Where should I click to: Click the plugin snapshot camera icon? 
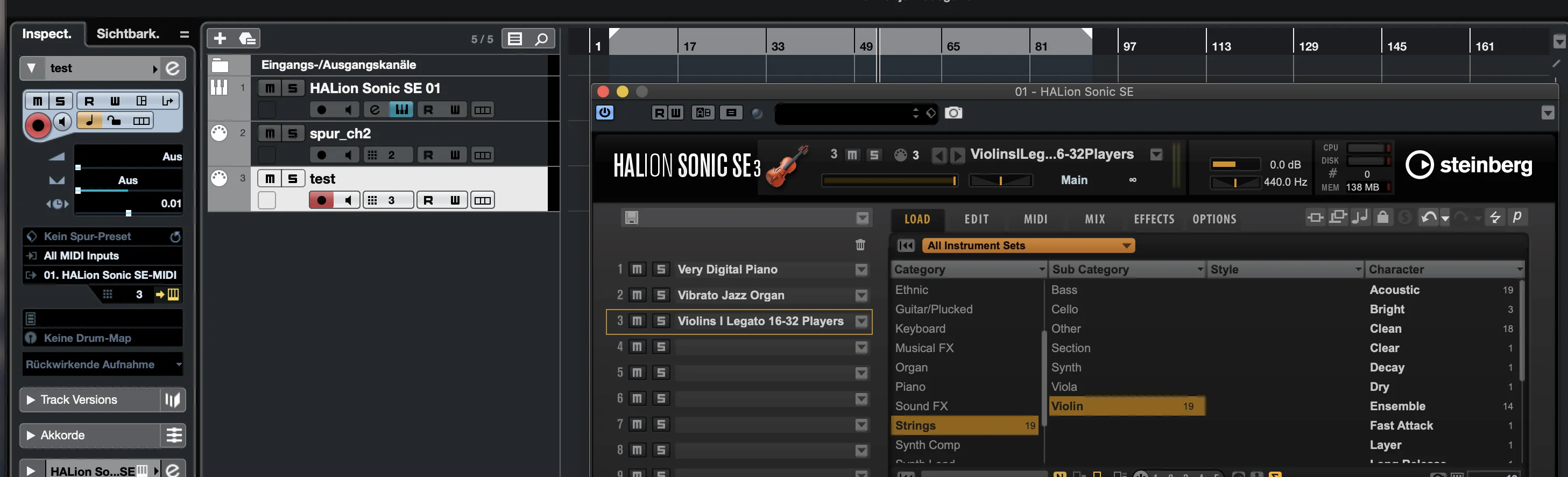pyautogui.click(x=953, y=113)
